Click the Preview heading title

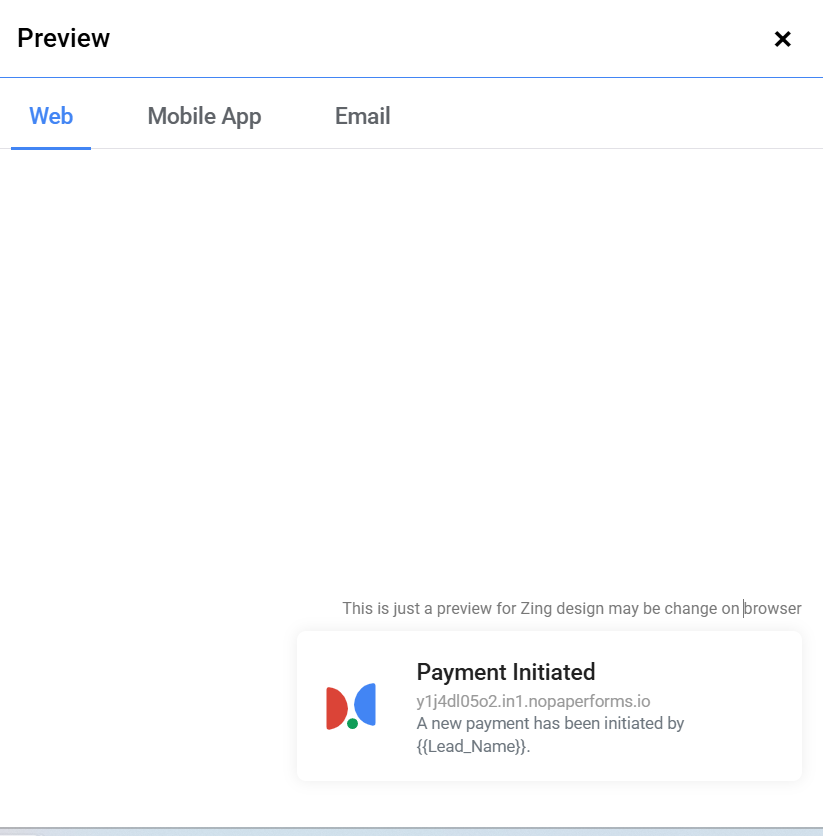pos(64,39)
